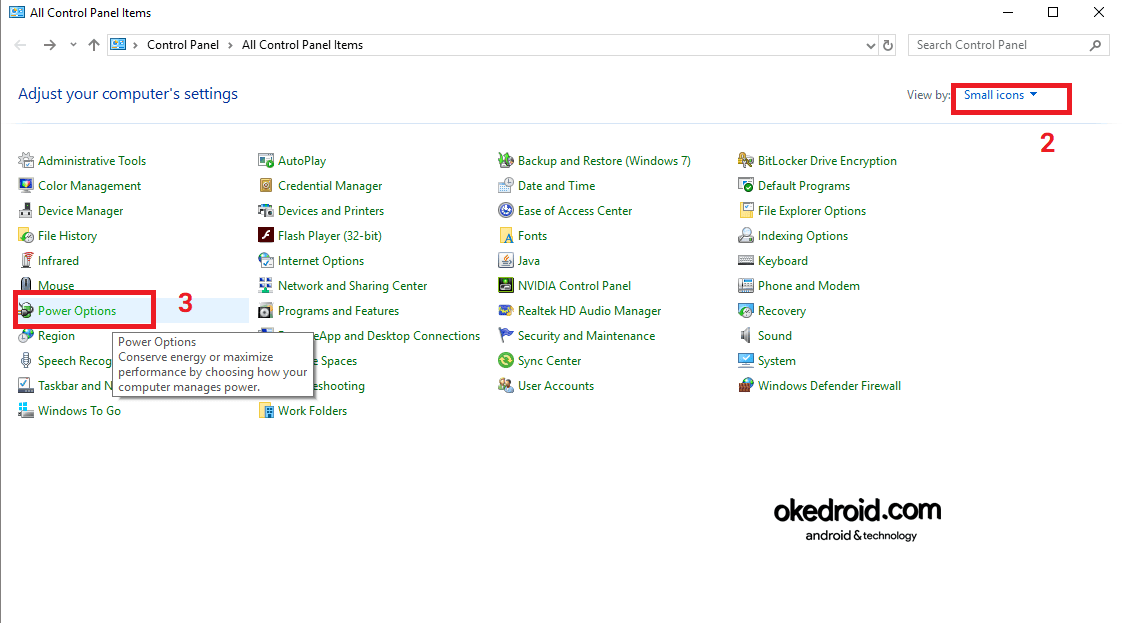Open the recent locations arrow
The width and height of the screenshot is (1122, 623).
point(73,45)
